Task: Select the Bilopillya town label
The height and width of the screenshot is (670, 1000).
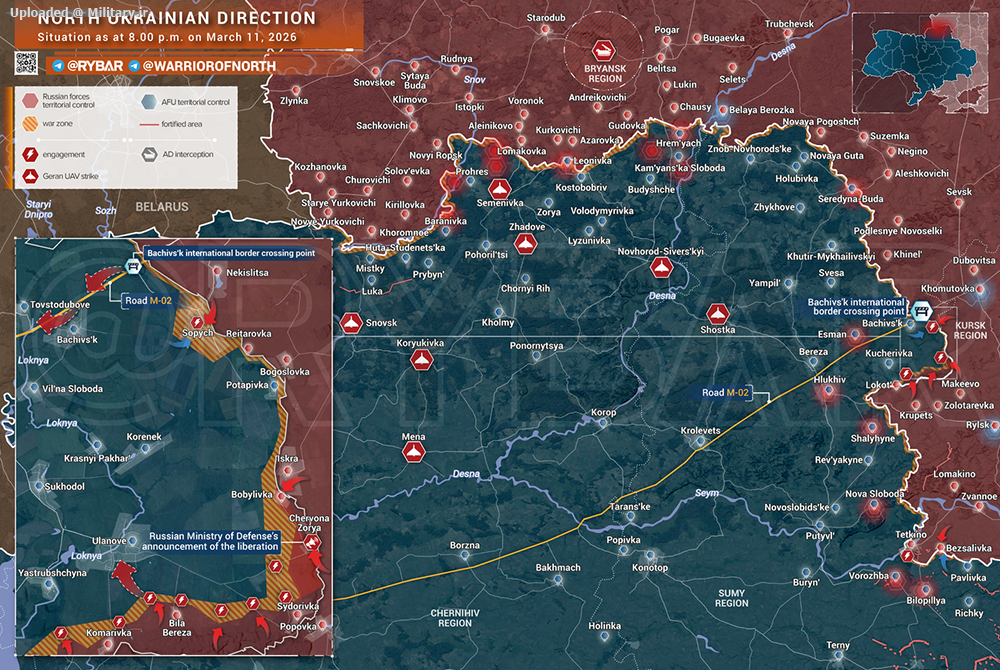Action: coord(925,601)
